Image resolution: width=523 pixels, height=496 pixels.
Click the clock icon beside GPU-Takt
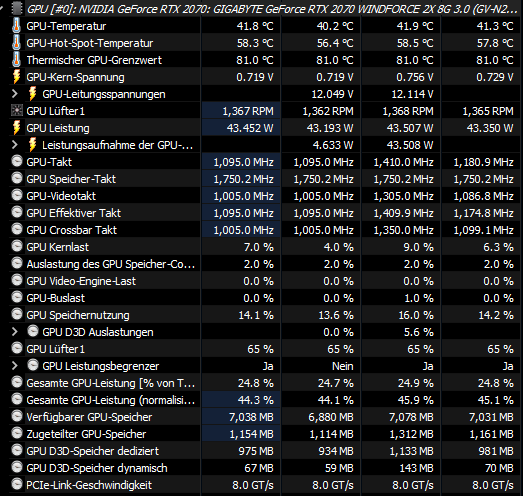[x=17, y=161]
